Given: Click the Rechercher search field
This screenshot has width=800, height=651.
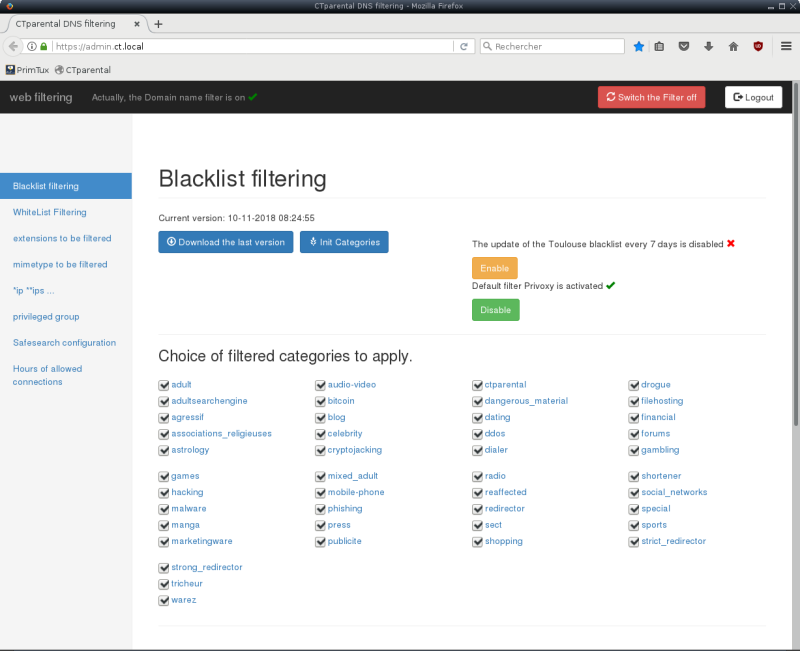Looking at the screenshot, I should [x=552, y=46].
